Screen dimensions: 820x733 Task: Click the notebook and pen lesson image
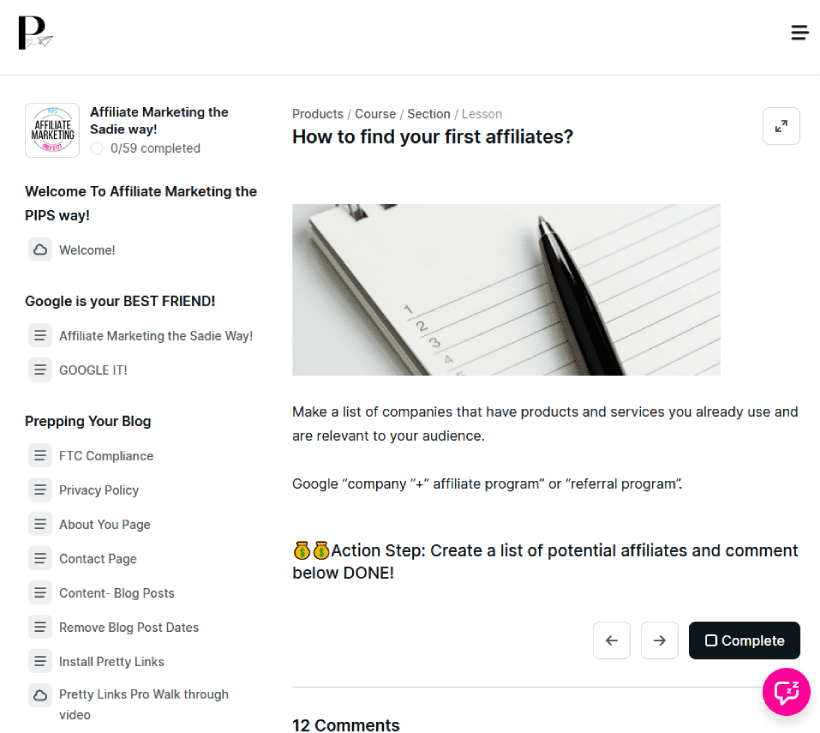(506, 290)
